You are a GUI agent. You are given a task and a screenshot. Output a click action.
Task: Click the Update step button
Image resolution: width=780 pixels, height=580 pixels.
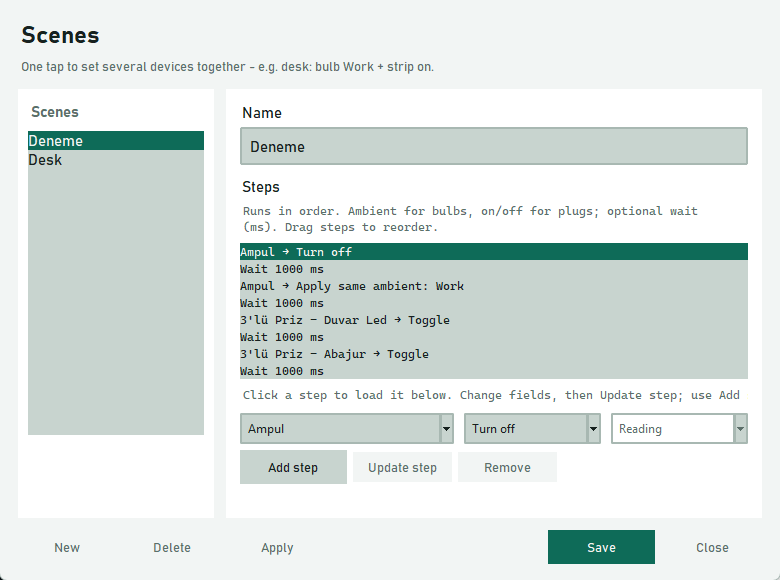coord(402,467)
